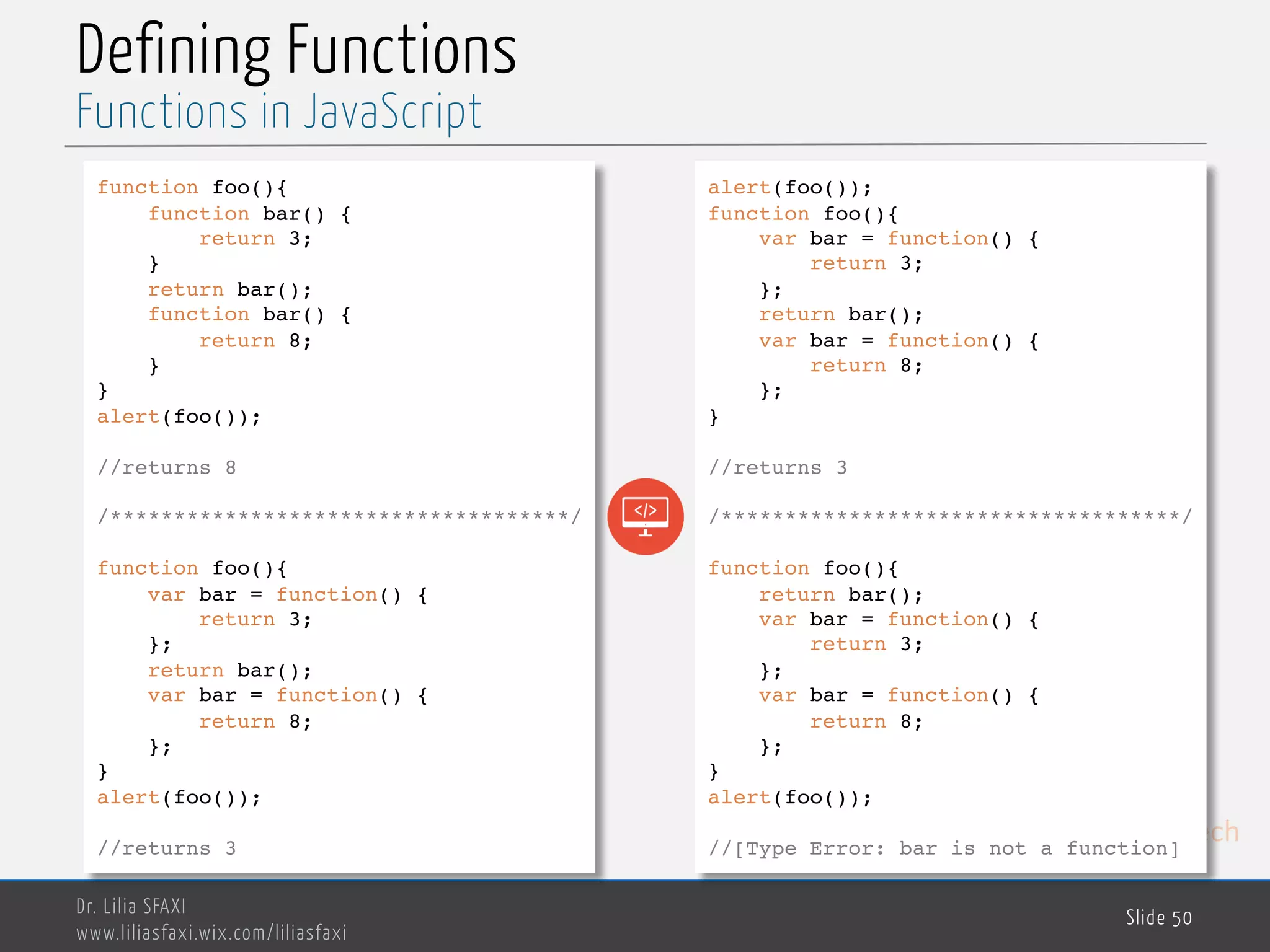Click the red code monitor icon
Image resolution: width=1270 pixels, height=952 pixels.
645,516
